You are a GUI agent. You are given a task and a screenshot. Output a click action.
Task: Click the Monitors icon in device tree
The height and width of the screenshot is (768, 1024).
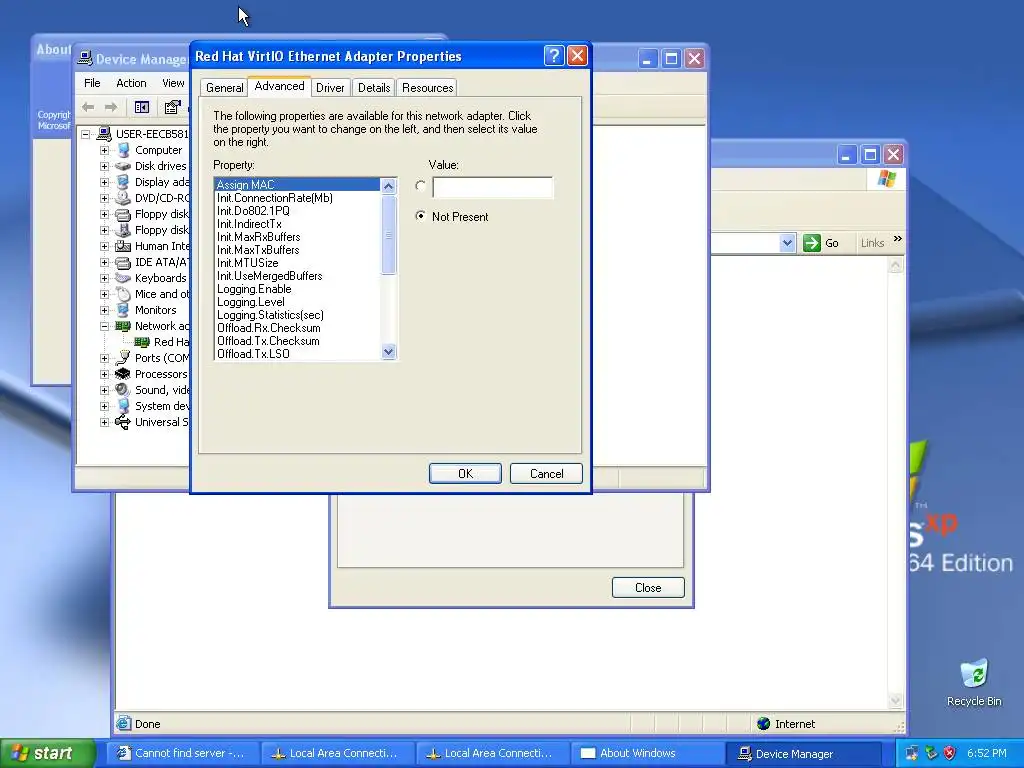pos(123,310)
